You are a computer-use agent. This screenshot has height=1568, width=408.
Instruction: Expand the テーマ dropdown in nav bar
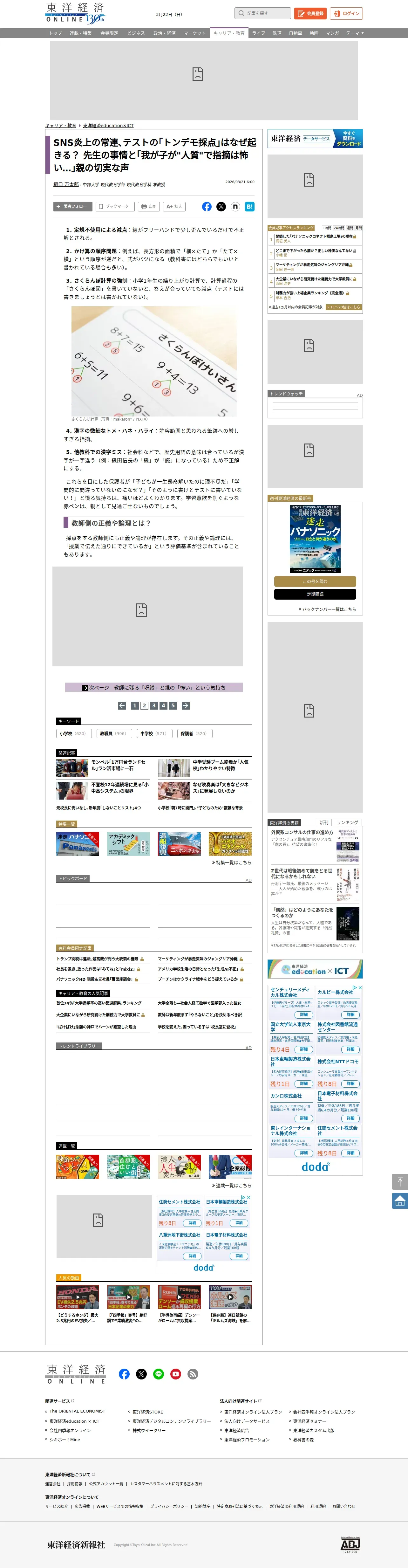[x=355, y=33]
